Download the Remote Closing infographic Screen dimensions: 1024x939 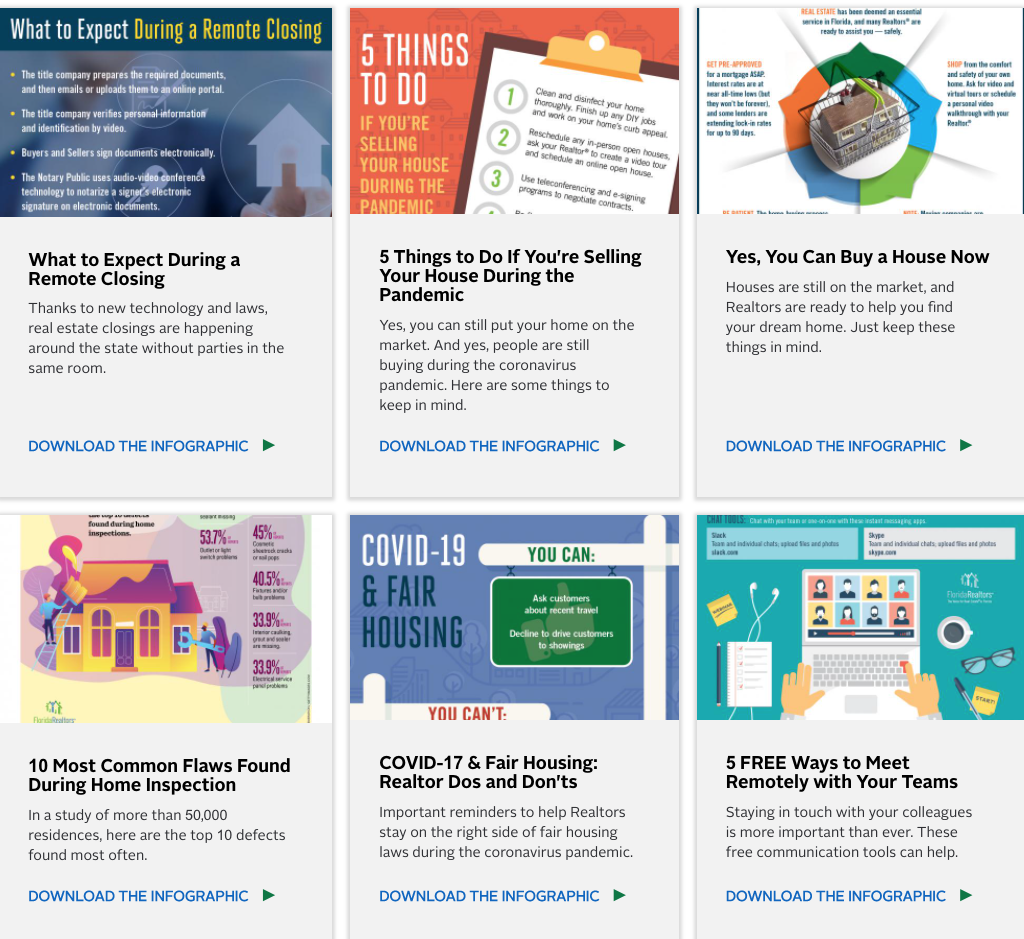coord(138,446)
